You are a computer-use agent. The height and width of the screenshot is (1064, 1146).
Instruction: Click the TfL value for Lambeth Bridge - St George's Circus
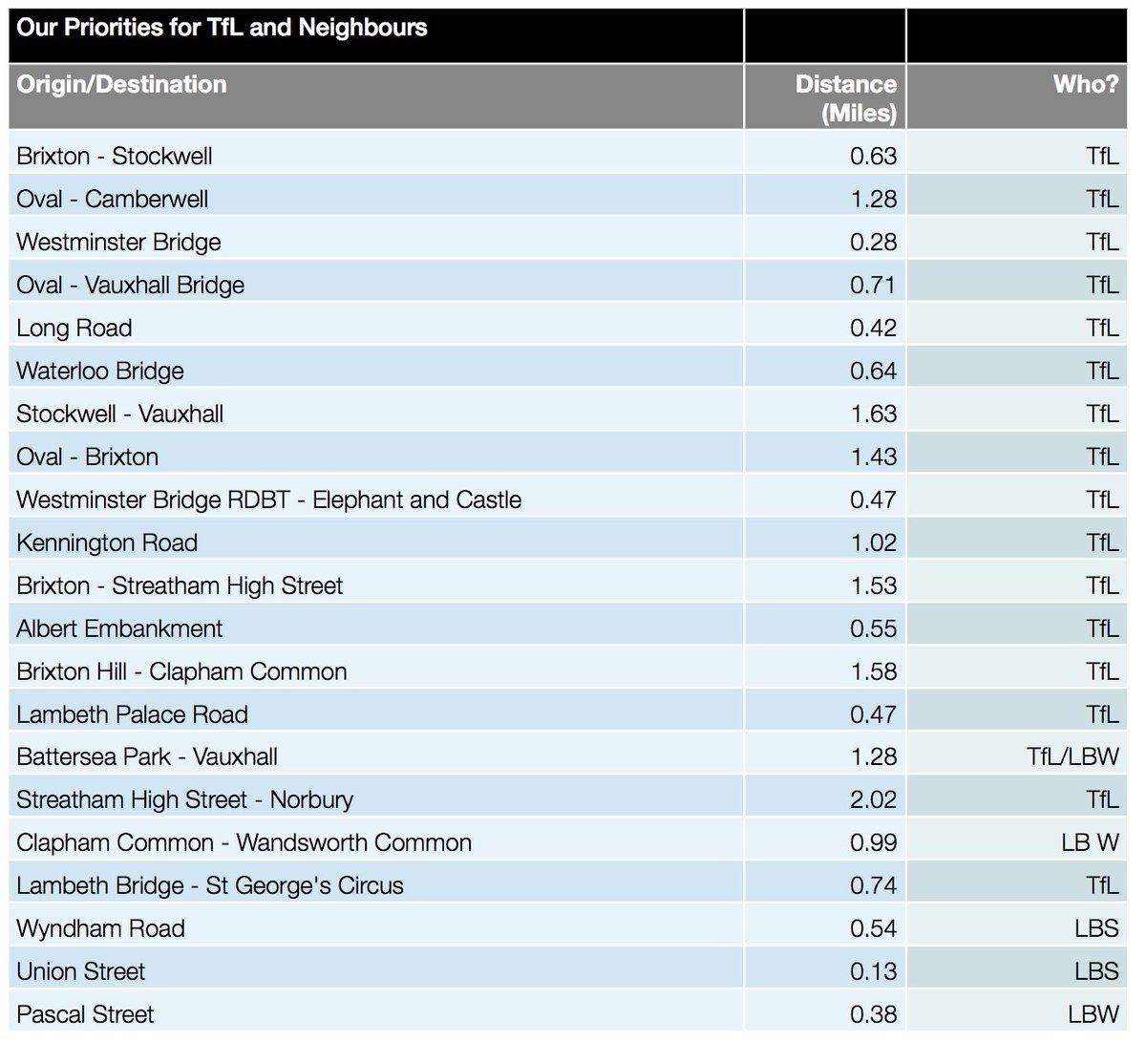coord(1102,885)
